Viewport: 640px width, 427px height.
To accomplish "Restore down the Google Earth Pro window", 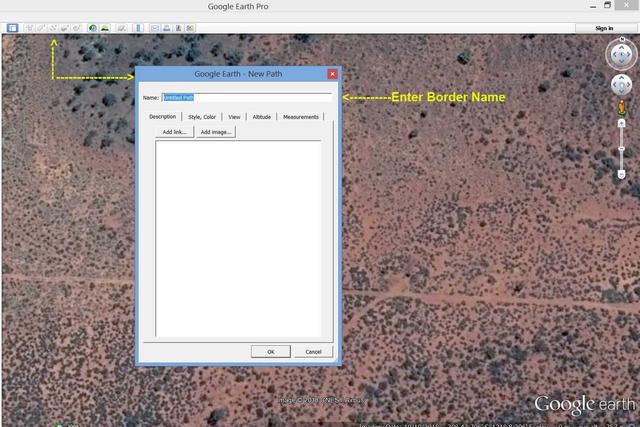I will [x=607, y=5].
